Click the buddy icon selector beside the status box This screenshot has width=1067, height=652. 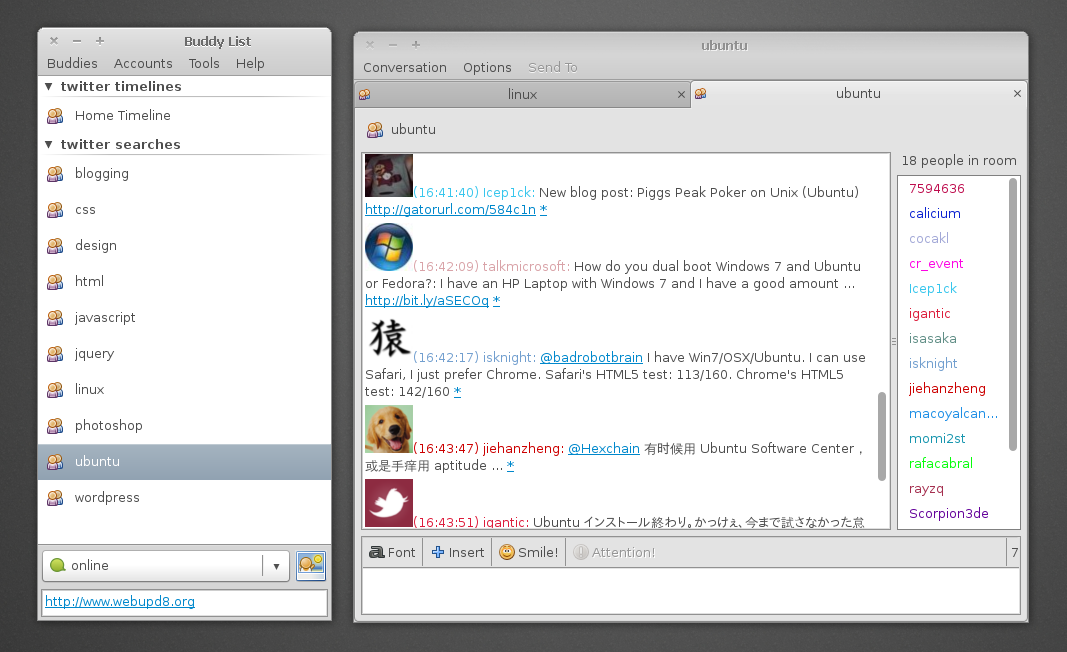tap(311, 566)
